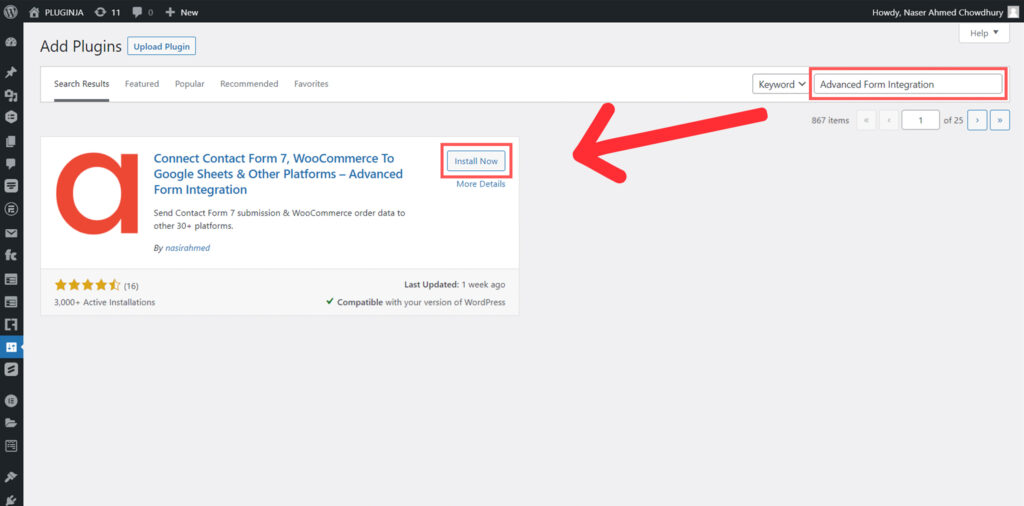The height and width of the screenshot is (506, 1024).
Task: Switch to the Popular tab
Action: pyautogui.click(x=189, y=84)
